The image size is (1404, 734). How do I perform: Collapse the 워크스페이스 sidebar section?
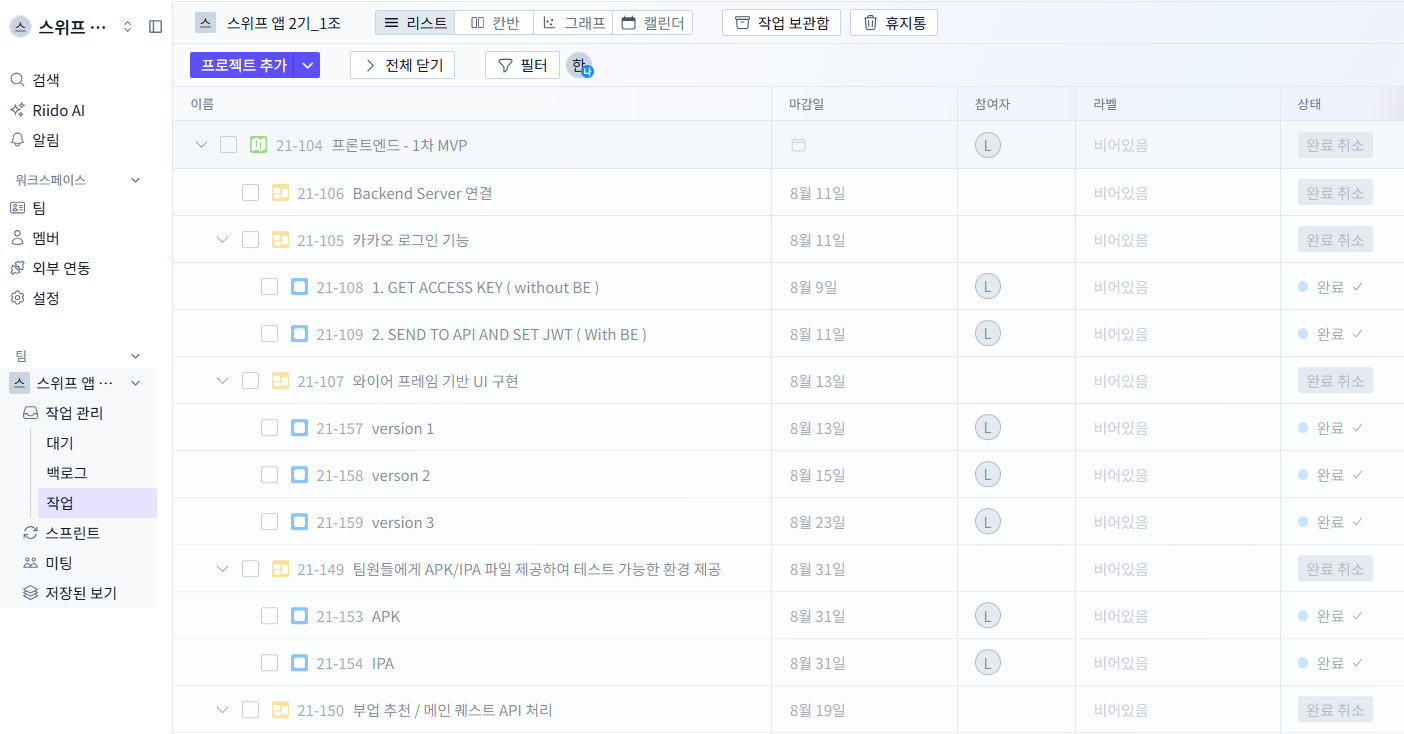(136, 180)
